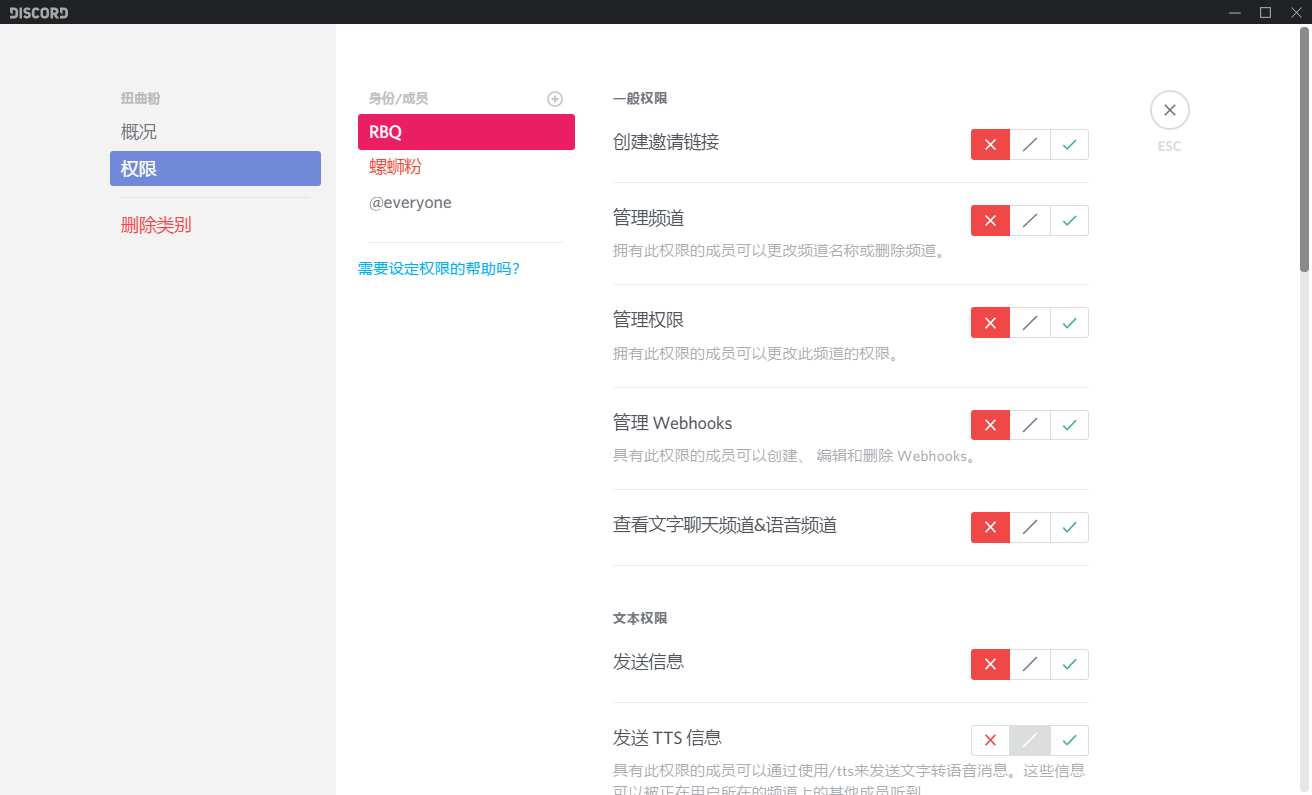Click the 扭曲粉 category heading

(140, 99)
